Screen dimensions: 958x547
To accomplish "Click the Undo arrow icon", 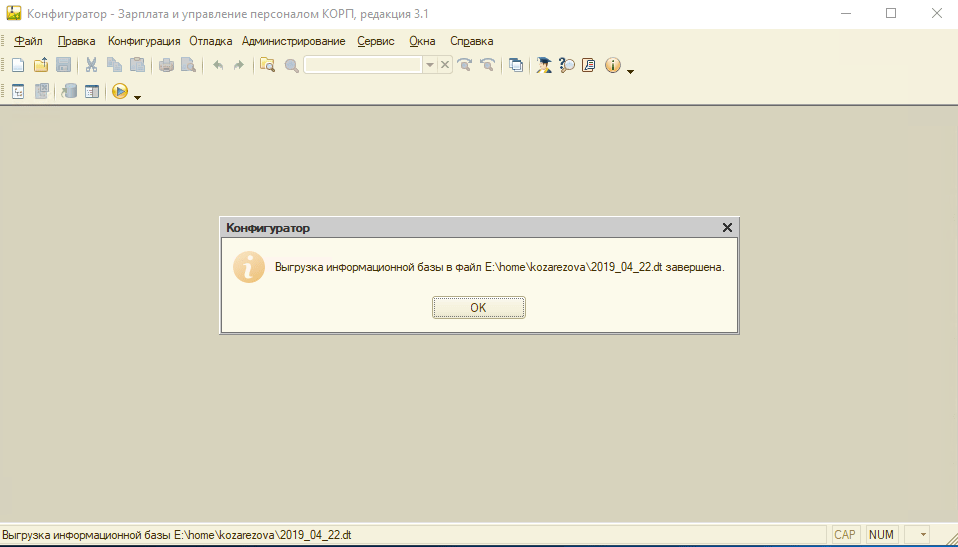I will [x=218, y=65].
